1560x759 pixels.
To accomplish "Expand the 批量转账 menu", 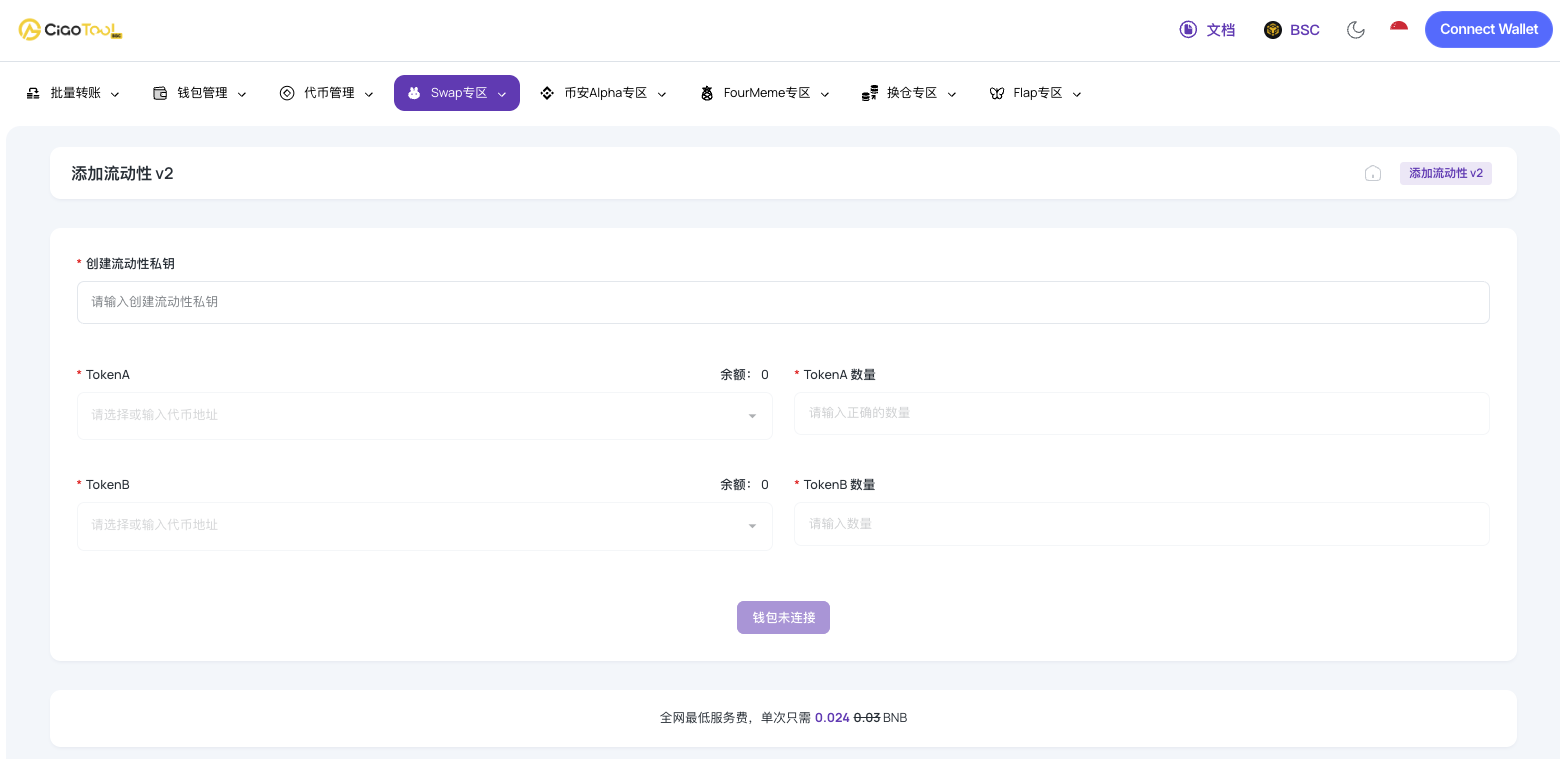I will pos(74,93).
